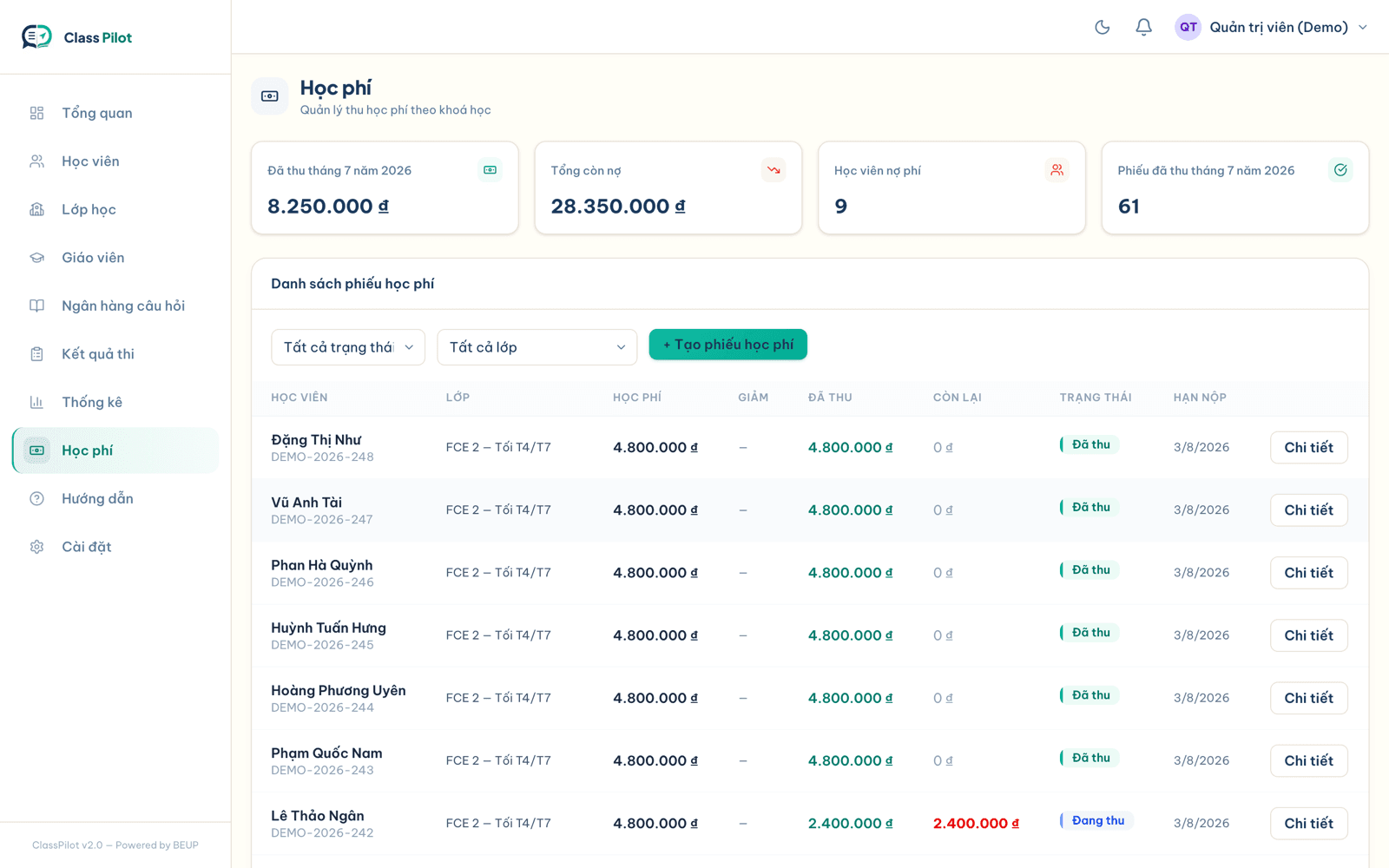Click the Giáo viên graduation cap icon

tap(36, 258)
